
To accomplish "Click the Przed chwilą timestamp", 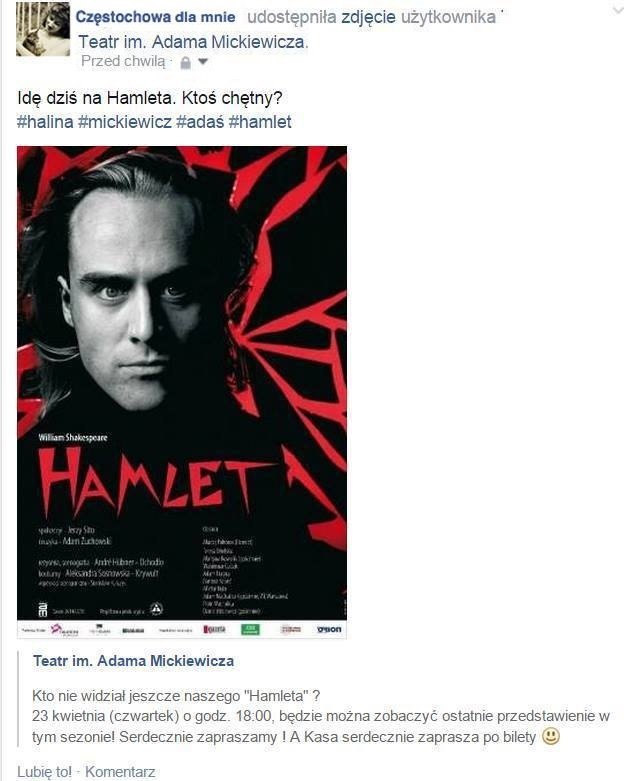I will coord(123,61).
